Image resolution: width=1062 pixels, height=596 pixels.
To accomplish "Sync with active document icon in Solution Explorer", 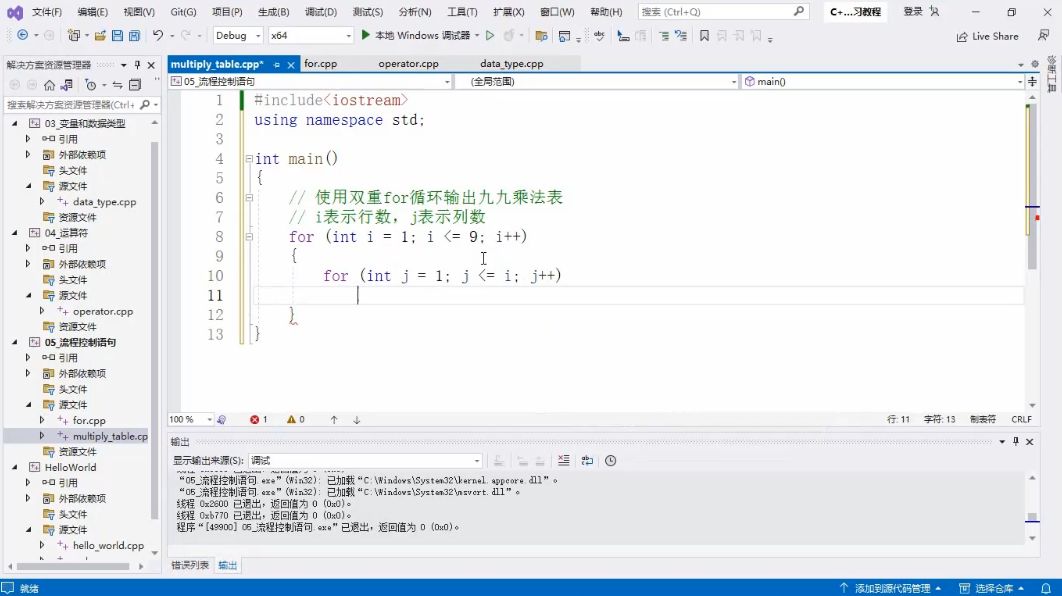I will (117, 85).
